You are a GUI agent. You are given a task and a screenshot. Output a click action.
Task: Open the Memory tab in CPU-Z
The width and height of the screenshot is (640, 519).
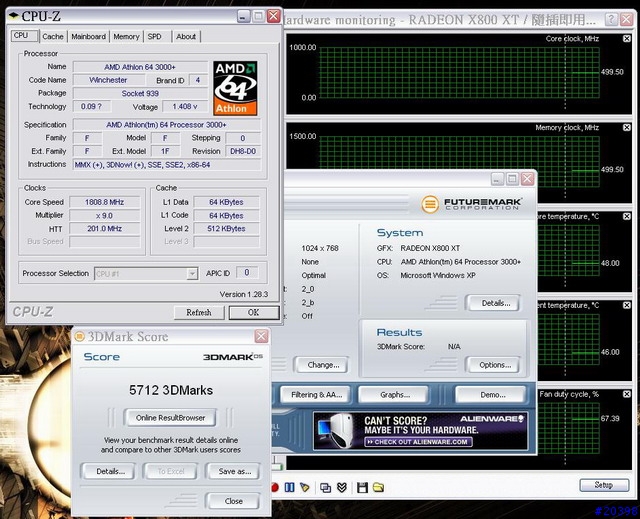click(127, 36)
